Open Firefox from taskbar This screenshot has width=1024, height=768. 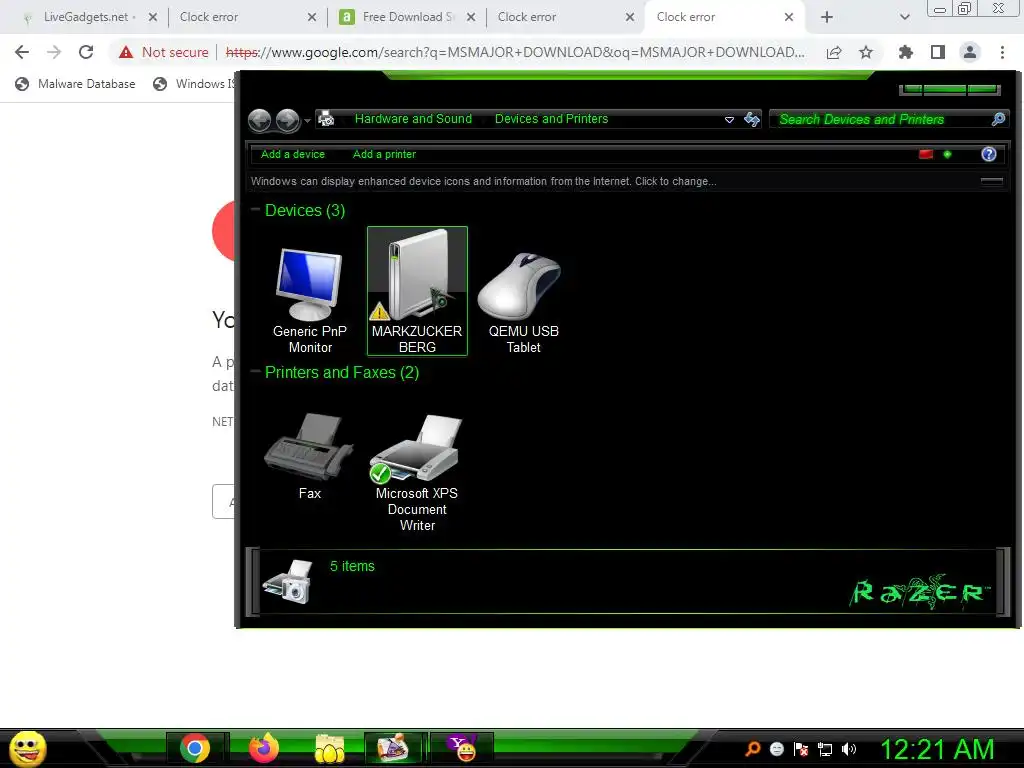point(263,748)
